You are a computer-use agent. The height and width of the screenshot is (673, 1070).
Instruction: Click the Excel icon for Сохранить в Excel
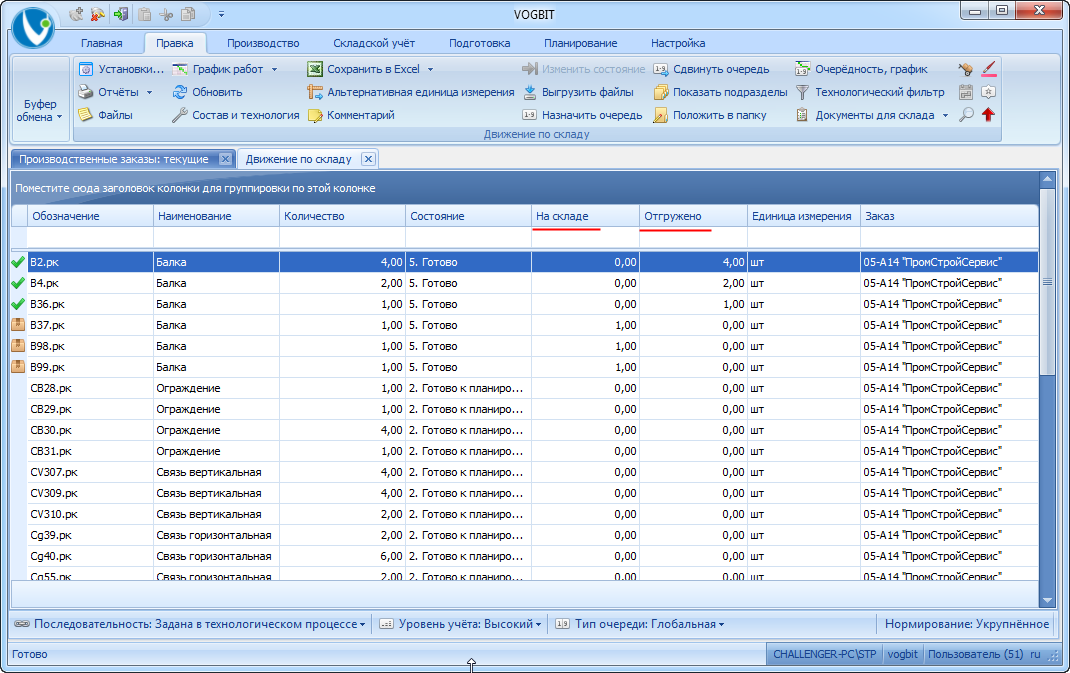(315, 69)
